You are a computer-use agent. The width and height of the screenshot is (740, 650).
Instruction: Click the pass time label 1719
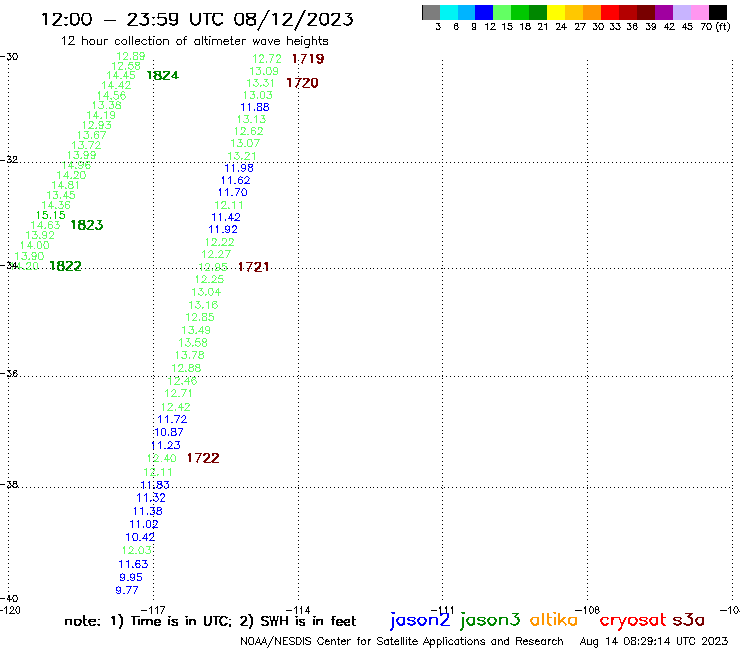308,59
